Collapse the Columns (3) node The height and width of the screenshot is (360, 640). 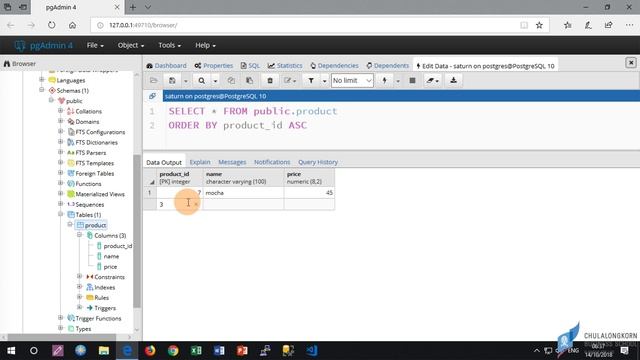[80, 235]
